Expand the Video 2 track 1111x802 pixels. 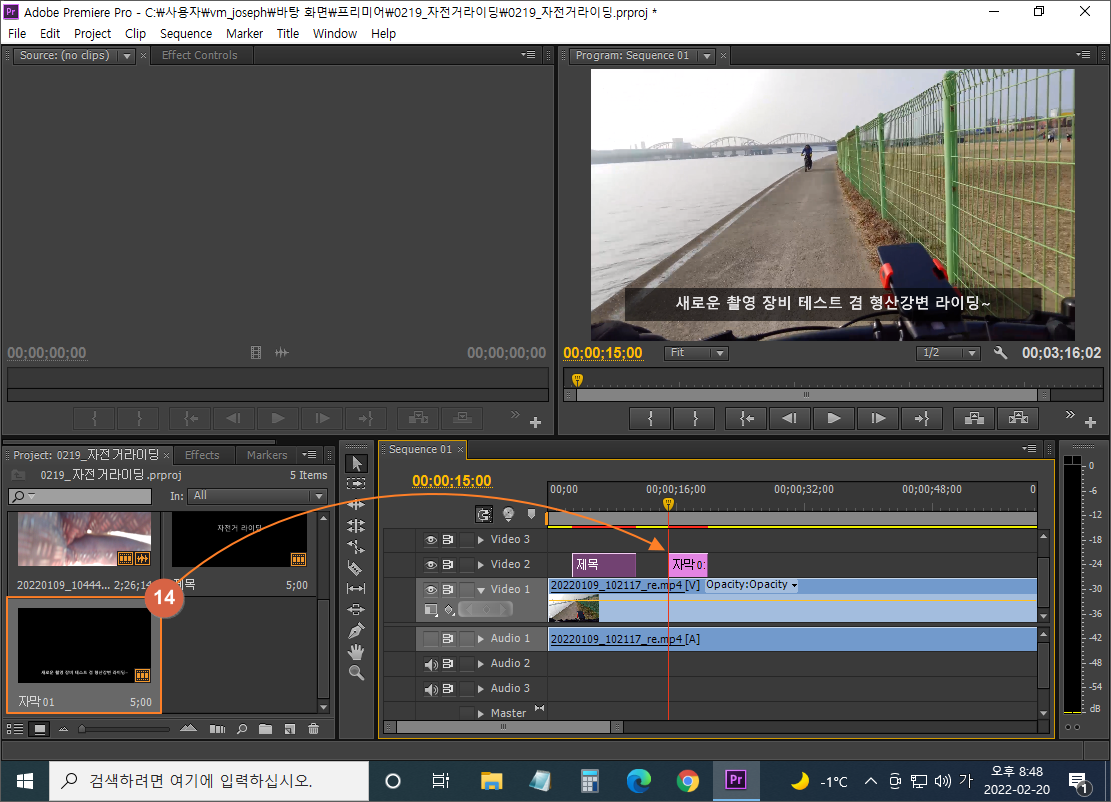[481, 565]
